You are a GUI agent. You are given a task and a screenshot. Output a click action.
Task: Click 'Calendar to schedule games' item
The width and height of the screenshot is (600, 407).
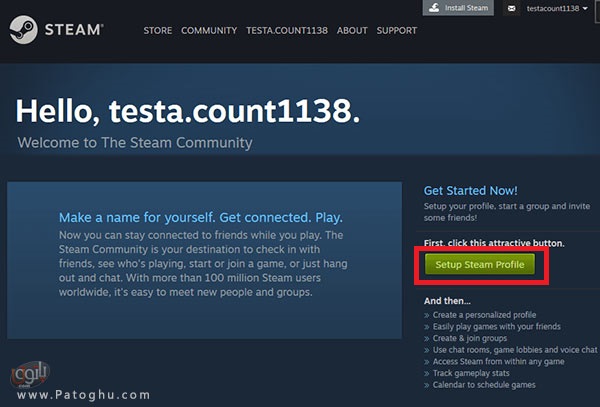point(484,385)
